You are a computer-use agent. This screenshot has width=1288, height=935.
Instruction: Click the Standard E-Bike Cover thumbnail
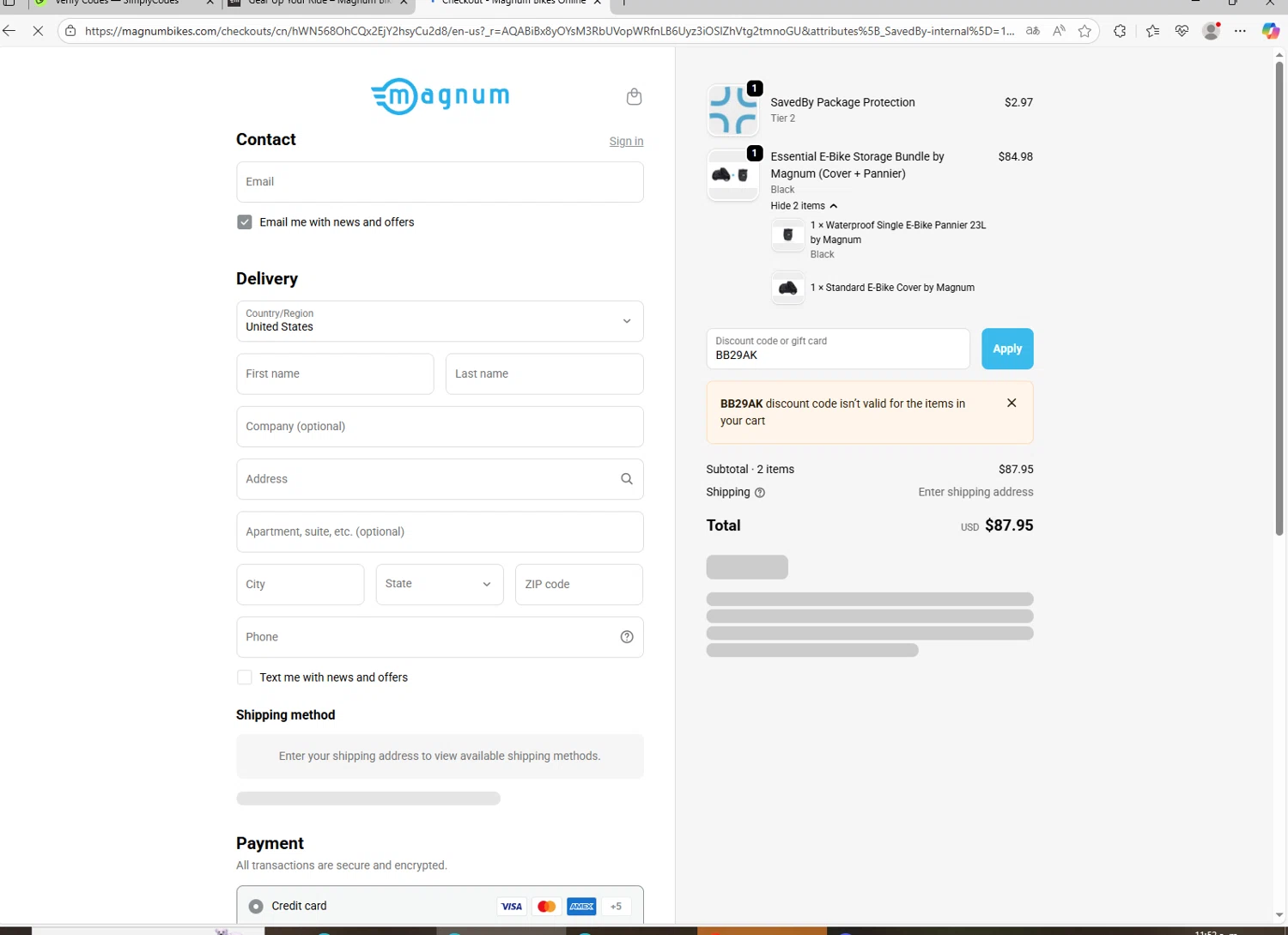(x=787, y=288)
